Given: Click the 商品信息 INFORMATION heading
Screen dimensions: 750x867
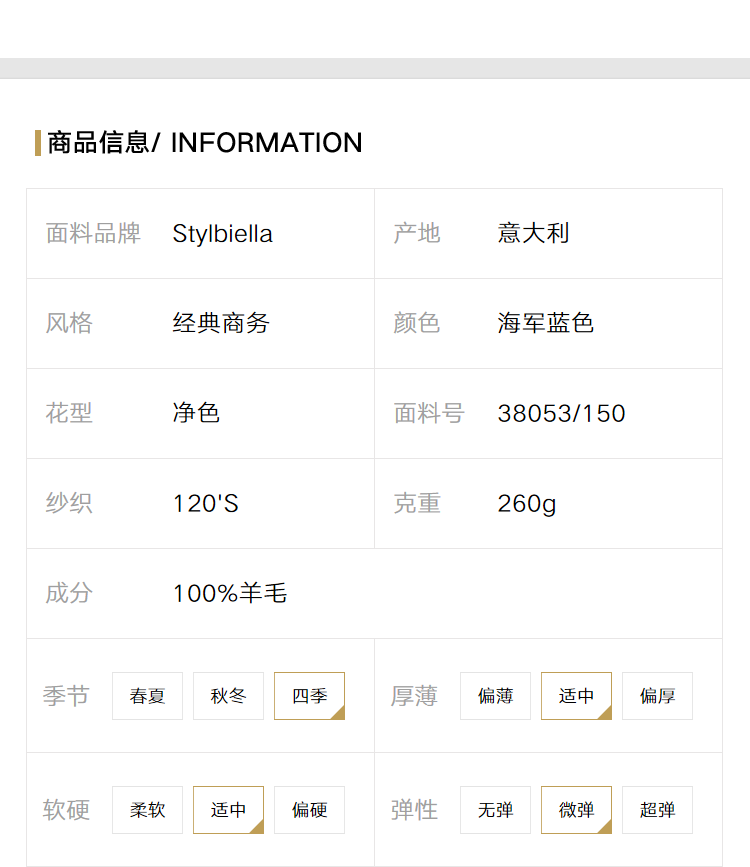Looking at the screenshot, I should click(205, 143).
